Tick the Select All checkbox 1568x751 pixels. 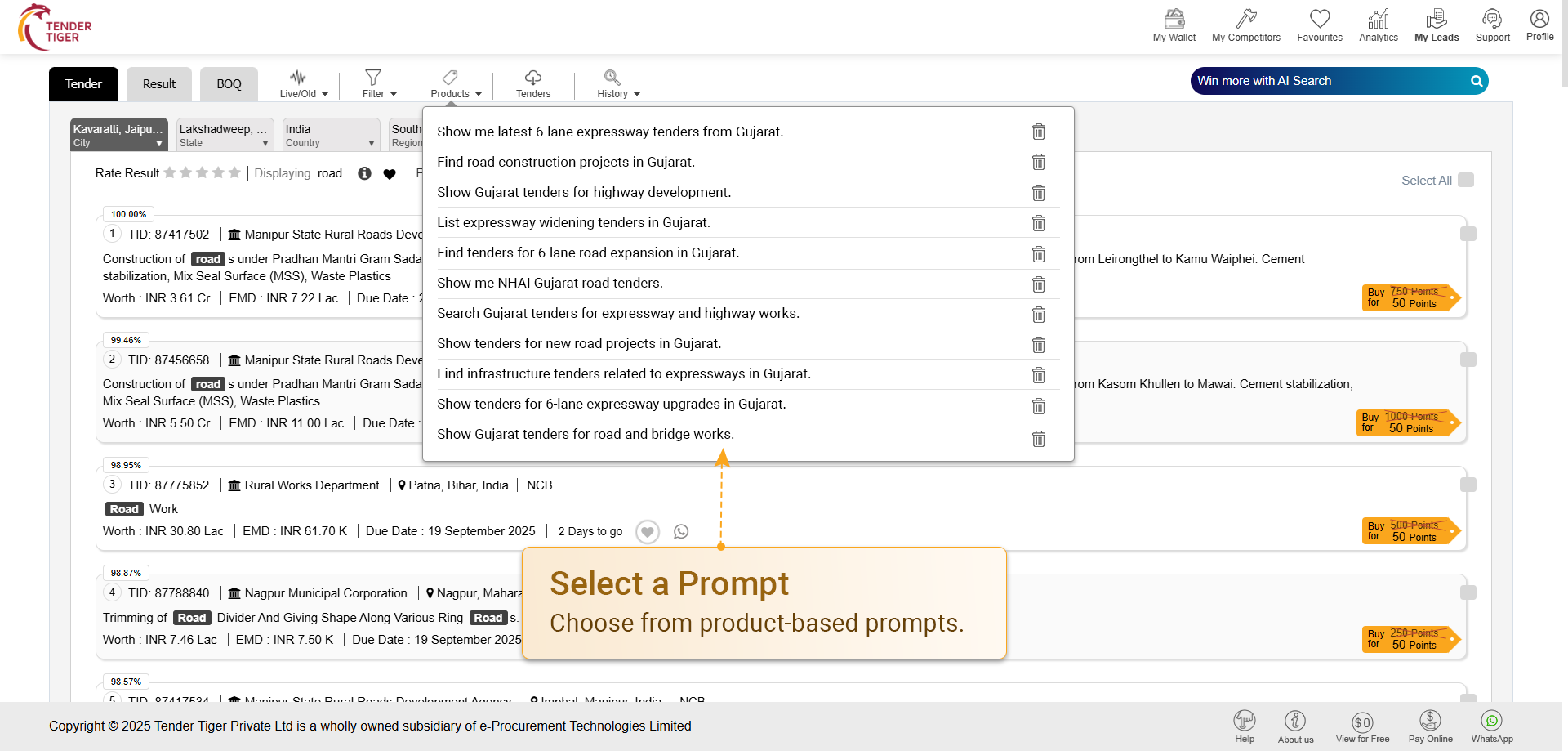[1466, 180]
